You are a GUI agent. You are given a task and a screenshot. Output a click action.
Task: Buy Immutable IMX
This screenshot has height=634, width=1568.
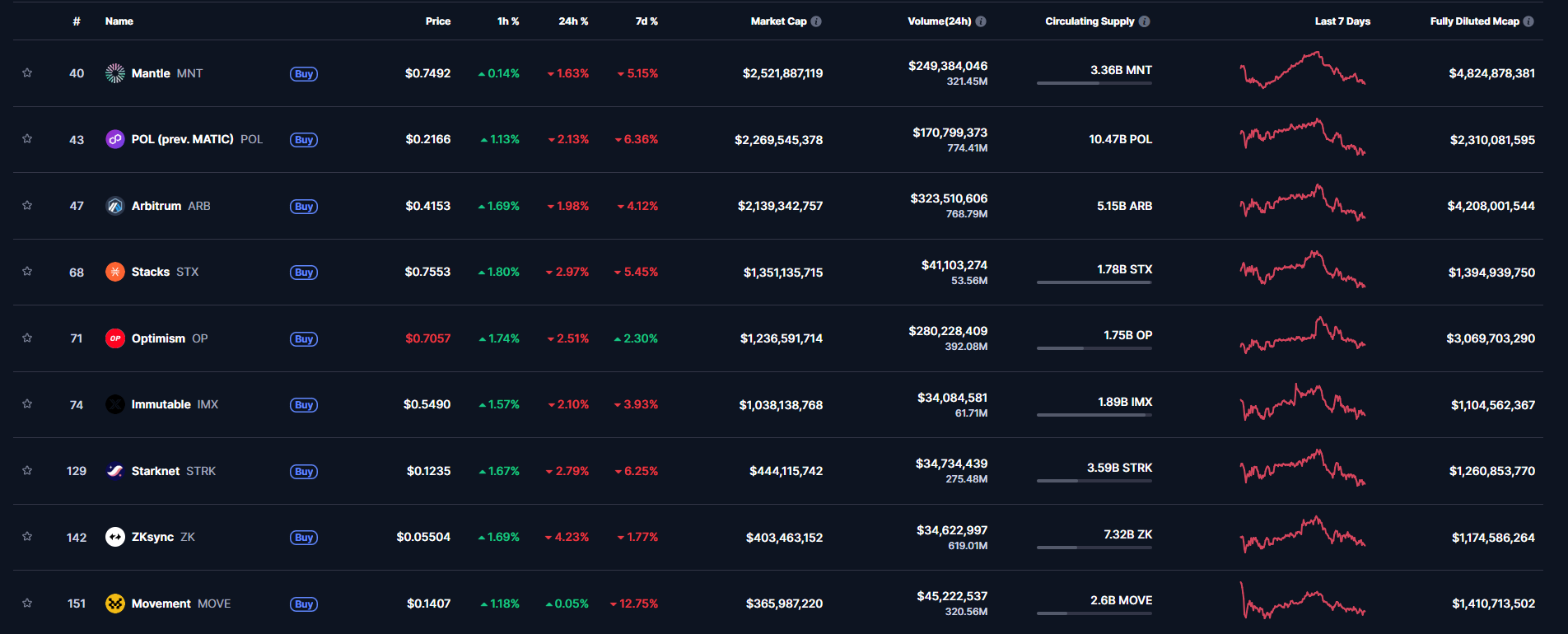pos(304,405)
